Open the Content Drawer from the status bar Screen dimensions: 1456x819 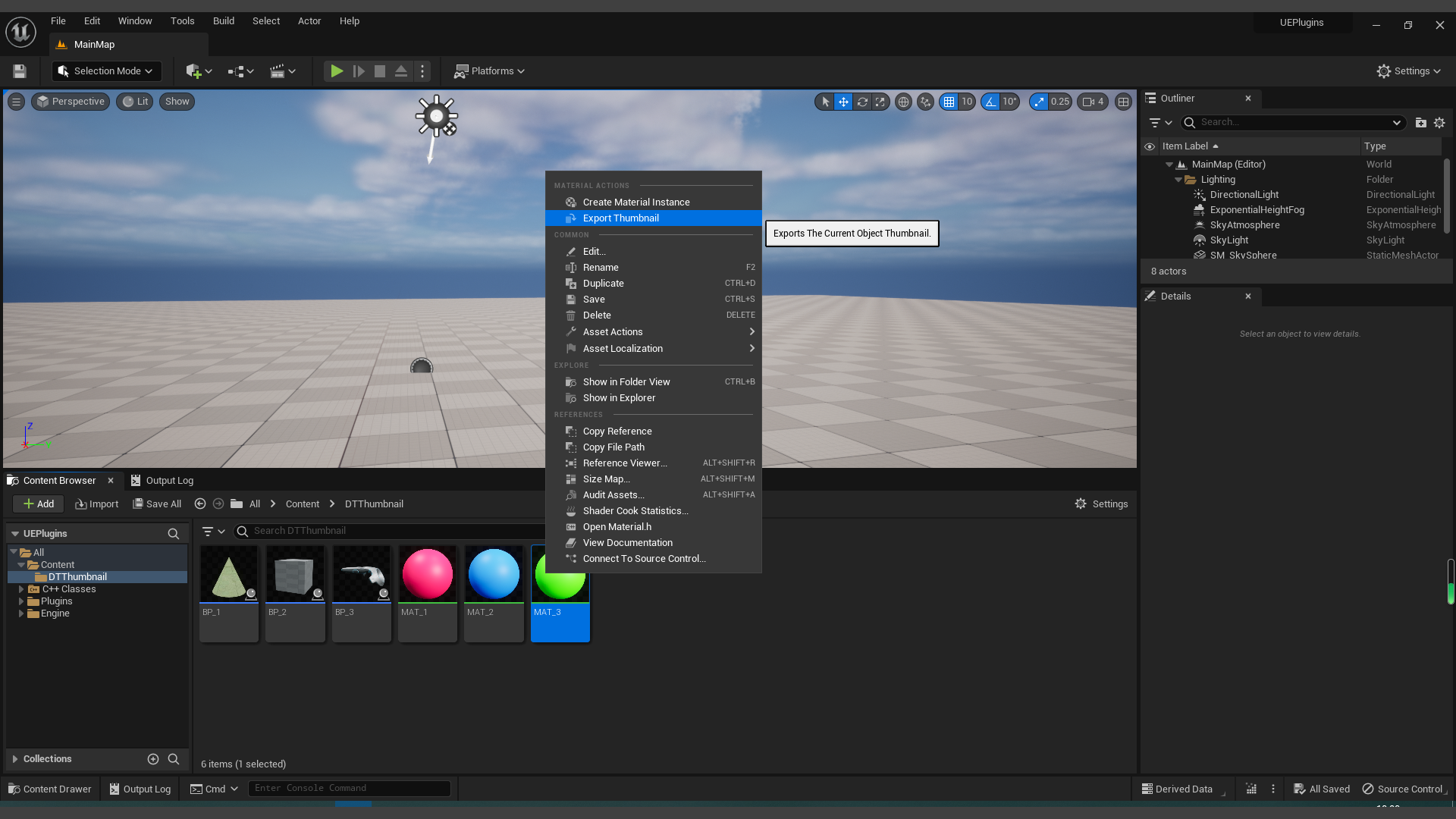click(x=49, y=789)
